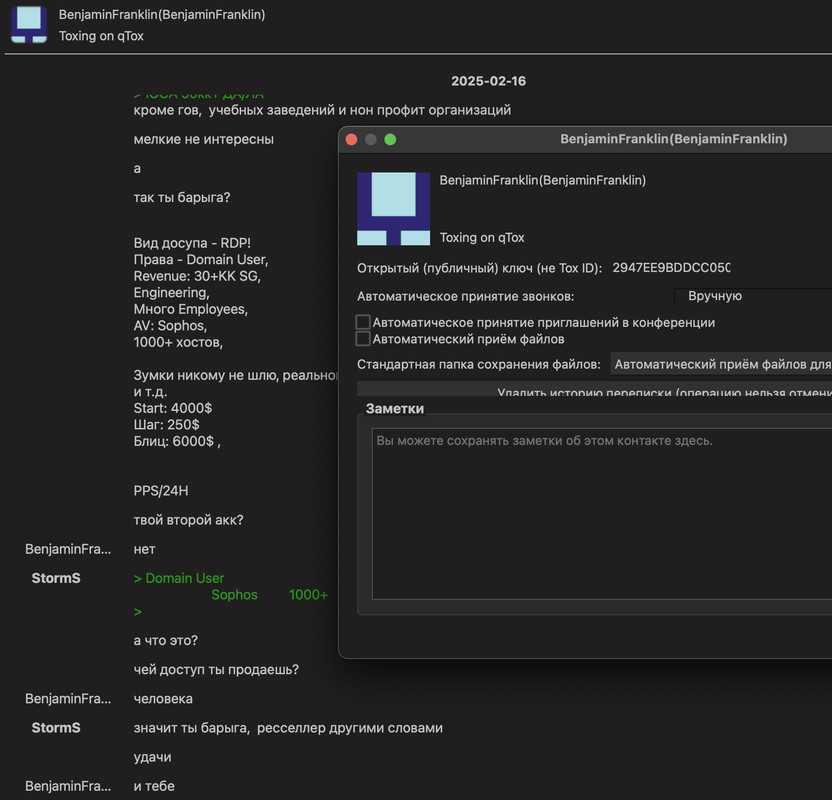Click the line 'Блиц: 6000$ ,'
Screen dimensions: 832x800
coord(177,441)
